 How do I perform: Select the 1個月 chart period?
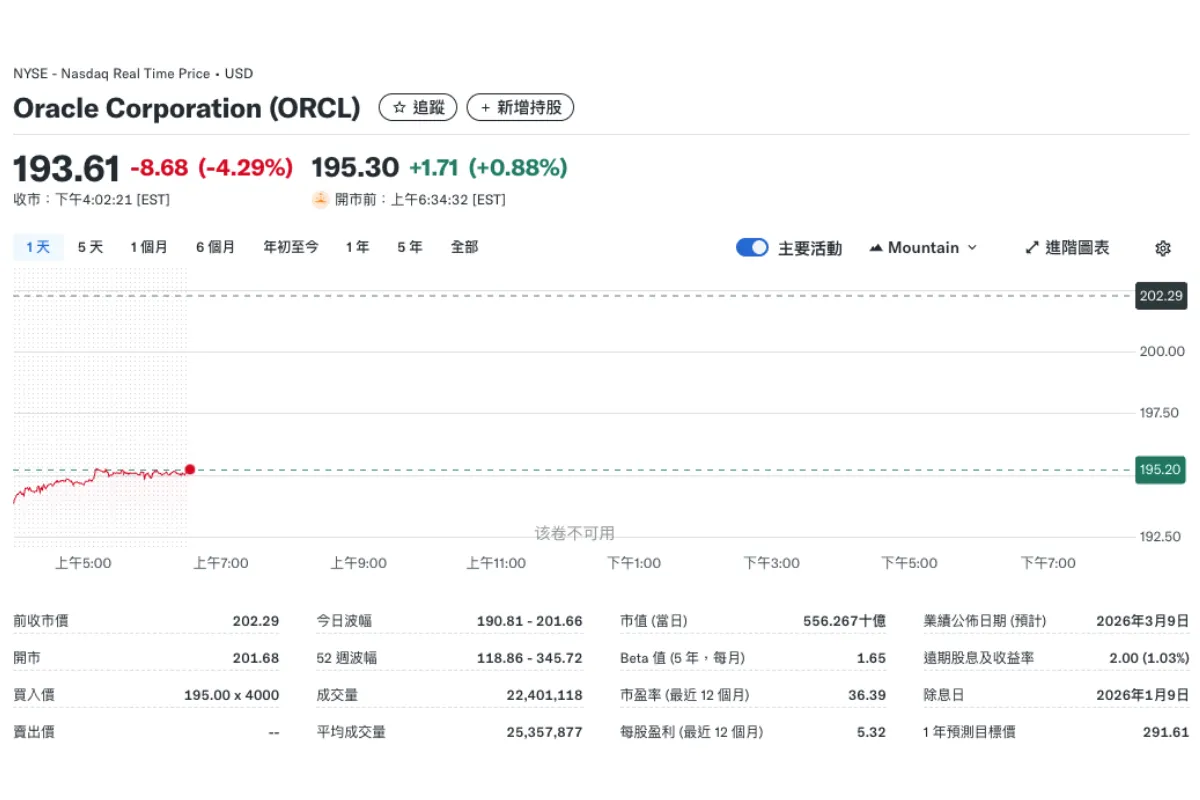150,246
